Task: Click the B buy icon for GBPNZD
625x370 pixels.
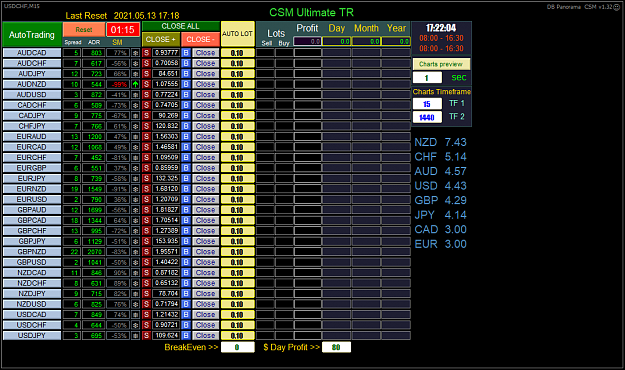Action: [x=186, y=252]
